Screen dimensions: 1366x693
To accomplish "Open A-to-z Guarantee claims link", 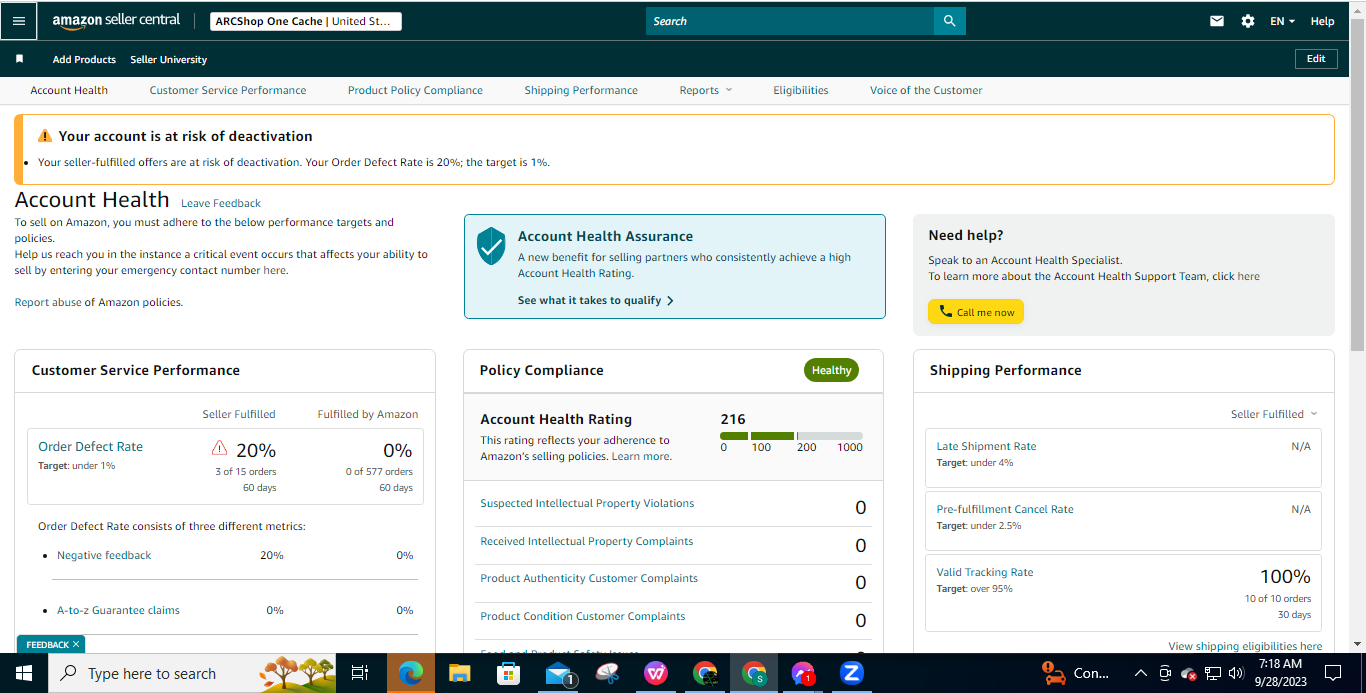I will coord(118,610).
